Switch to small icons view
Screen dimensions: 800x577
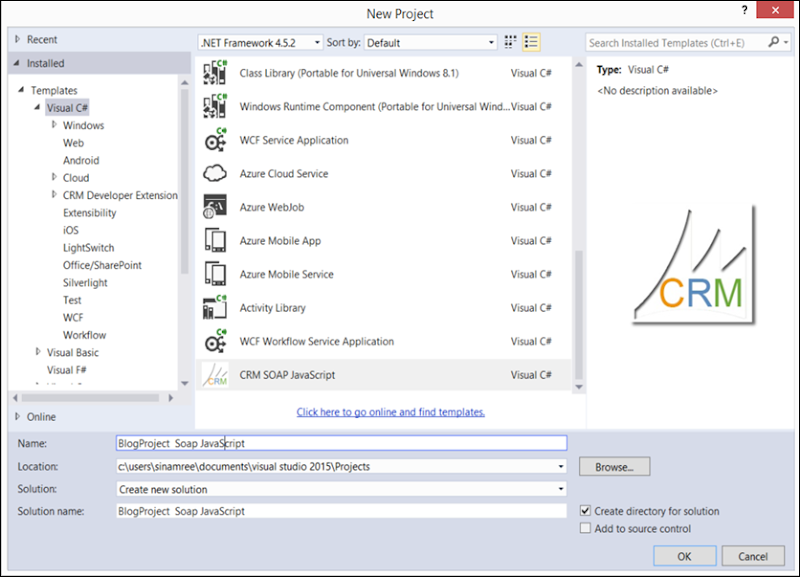(x=510, y=42)
